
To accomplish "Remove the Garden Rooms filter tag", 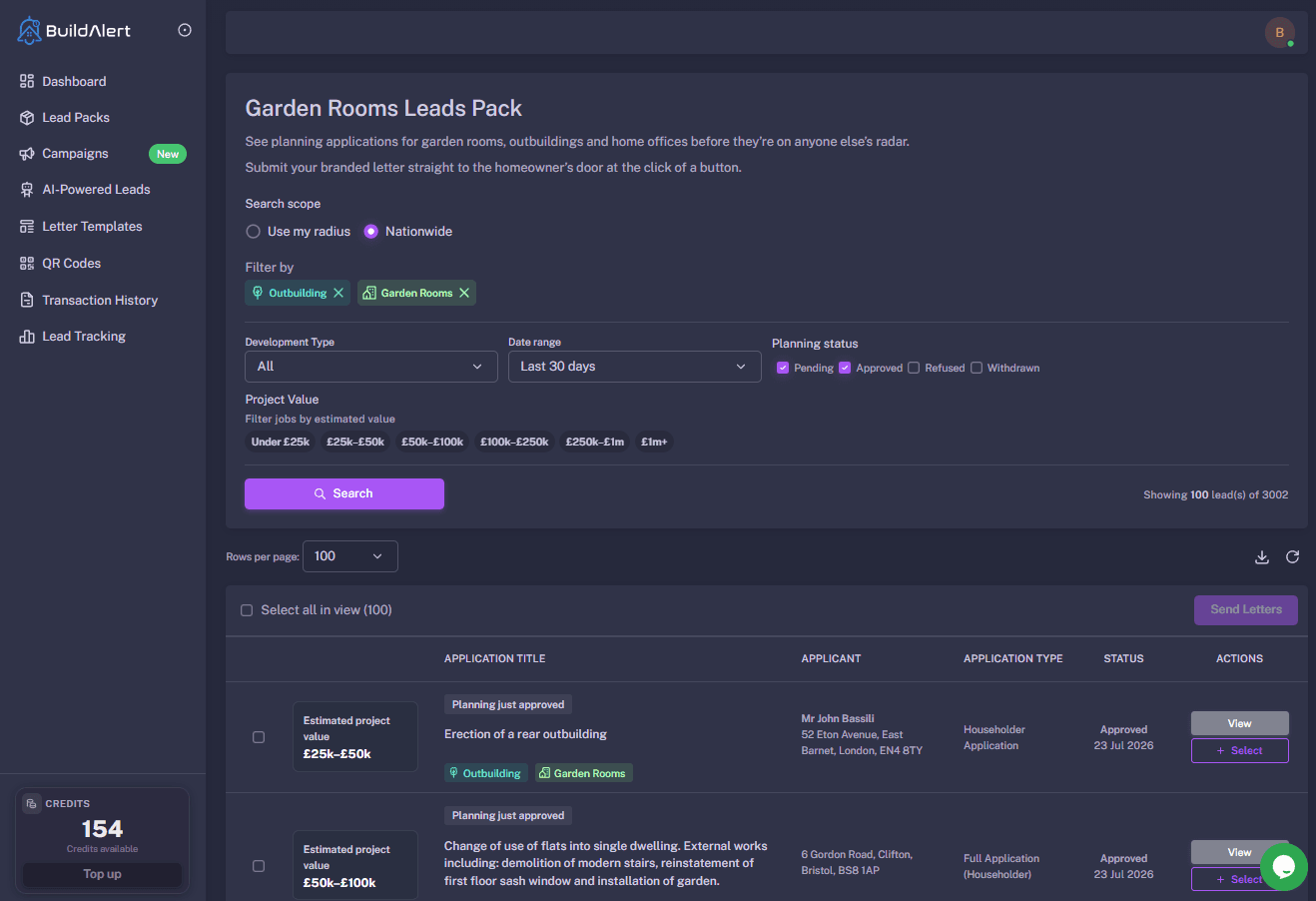I will click(x=464, y=293).
